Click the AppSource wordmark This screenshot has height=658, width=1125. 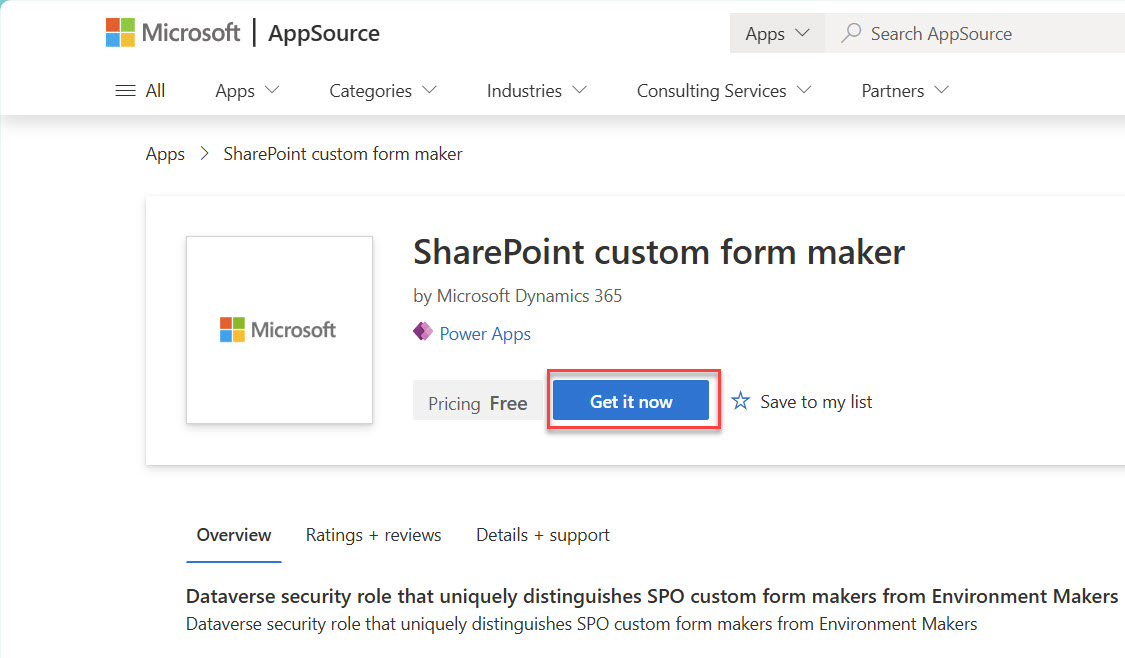(323, 33)
